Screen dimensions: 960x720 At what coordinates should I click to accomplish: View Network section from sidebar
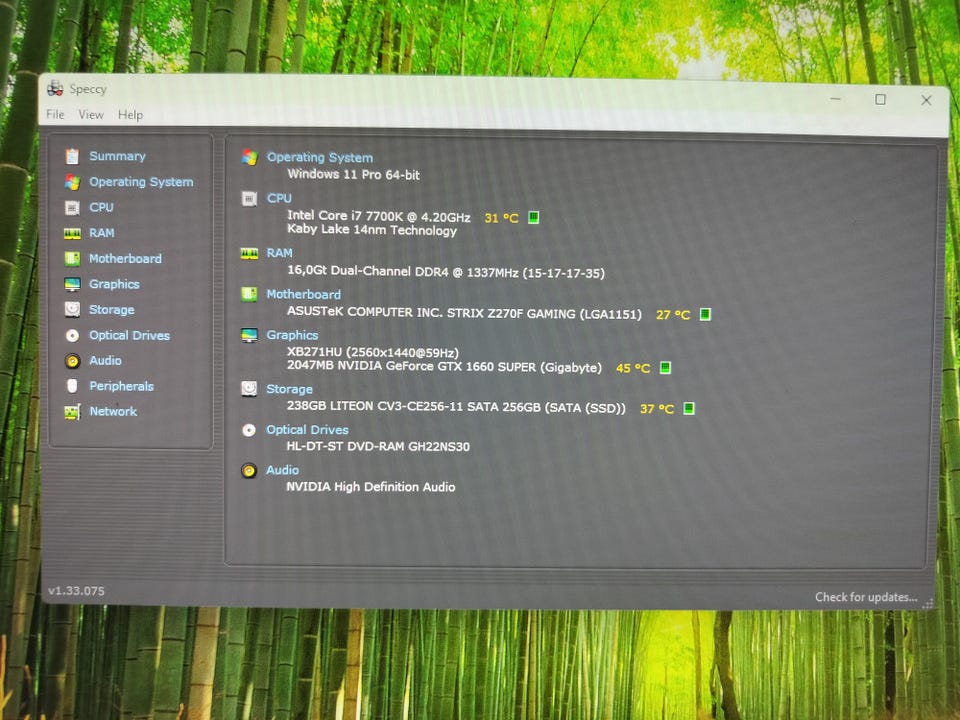click(x=113, y=411)
